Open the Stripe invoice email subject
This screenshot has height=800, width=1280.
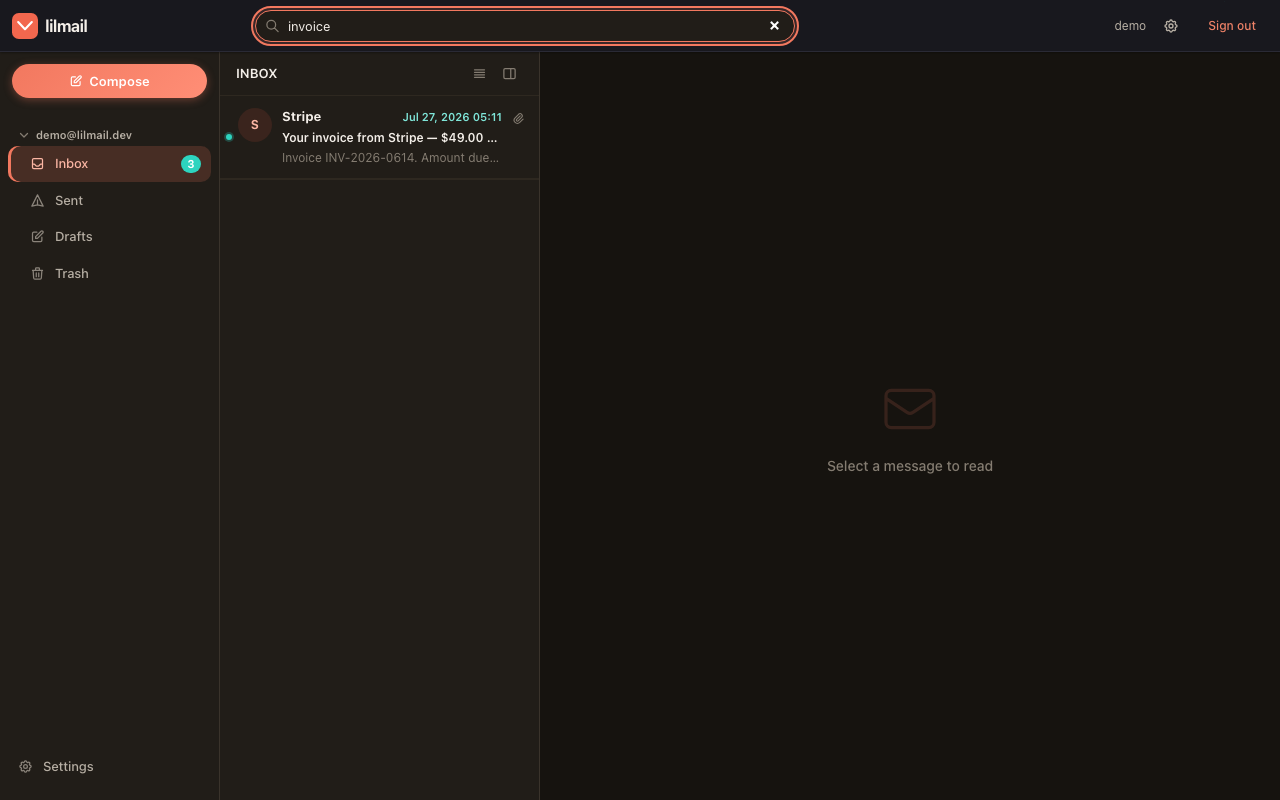[390, 138]
